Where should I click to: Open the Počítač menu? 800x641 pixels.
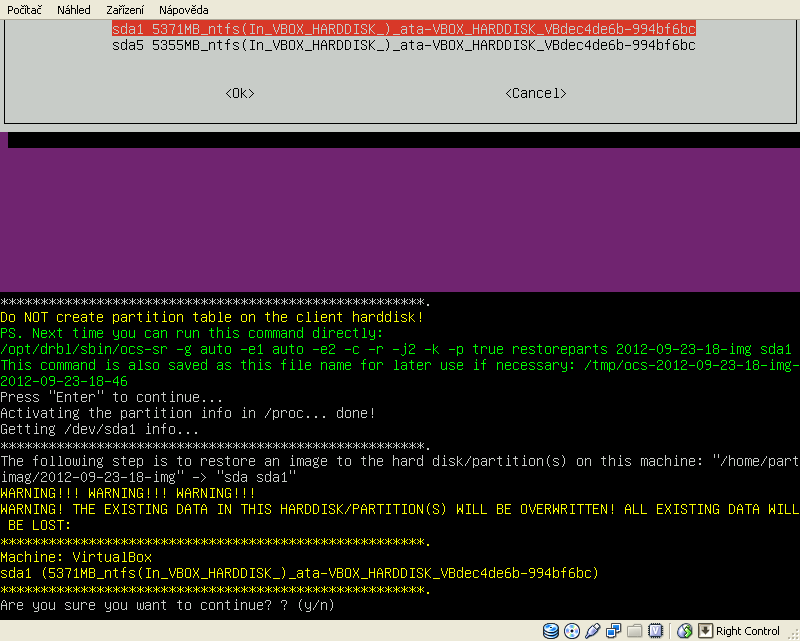pyautogui.click(x=25, y=9)
